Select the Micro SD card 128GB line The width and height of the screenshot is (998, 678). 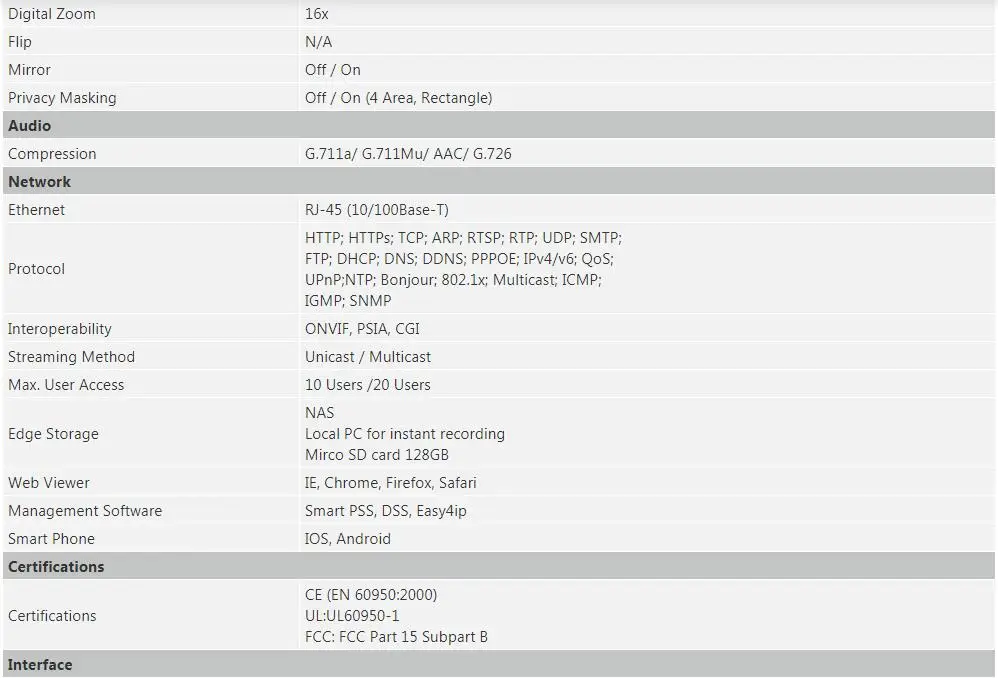(377, 455)
